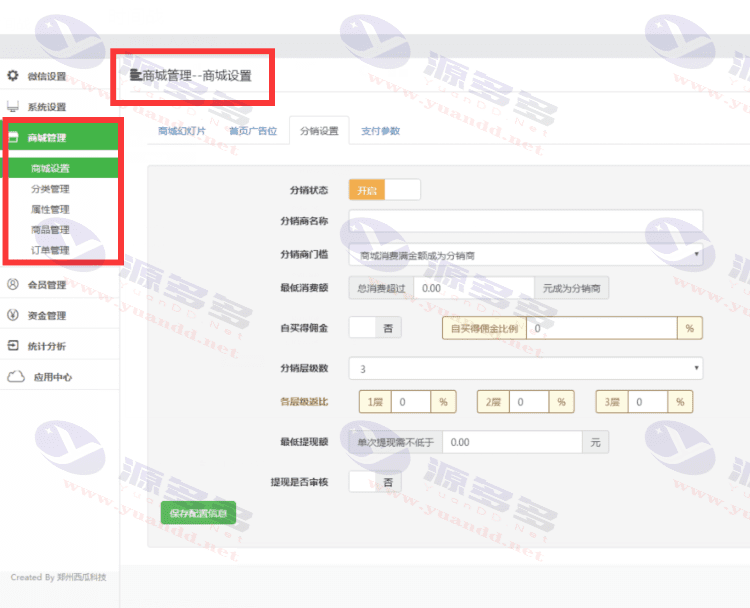
Task: Click the 统计分析 chart icon
Action: click(x=13, y=345)
